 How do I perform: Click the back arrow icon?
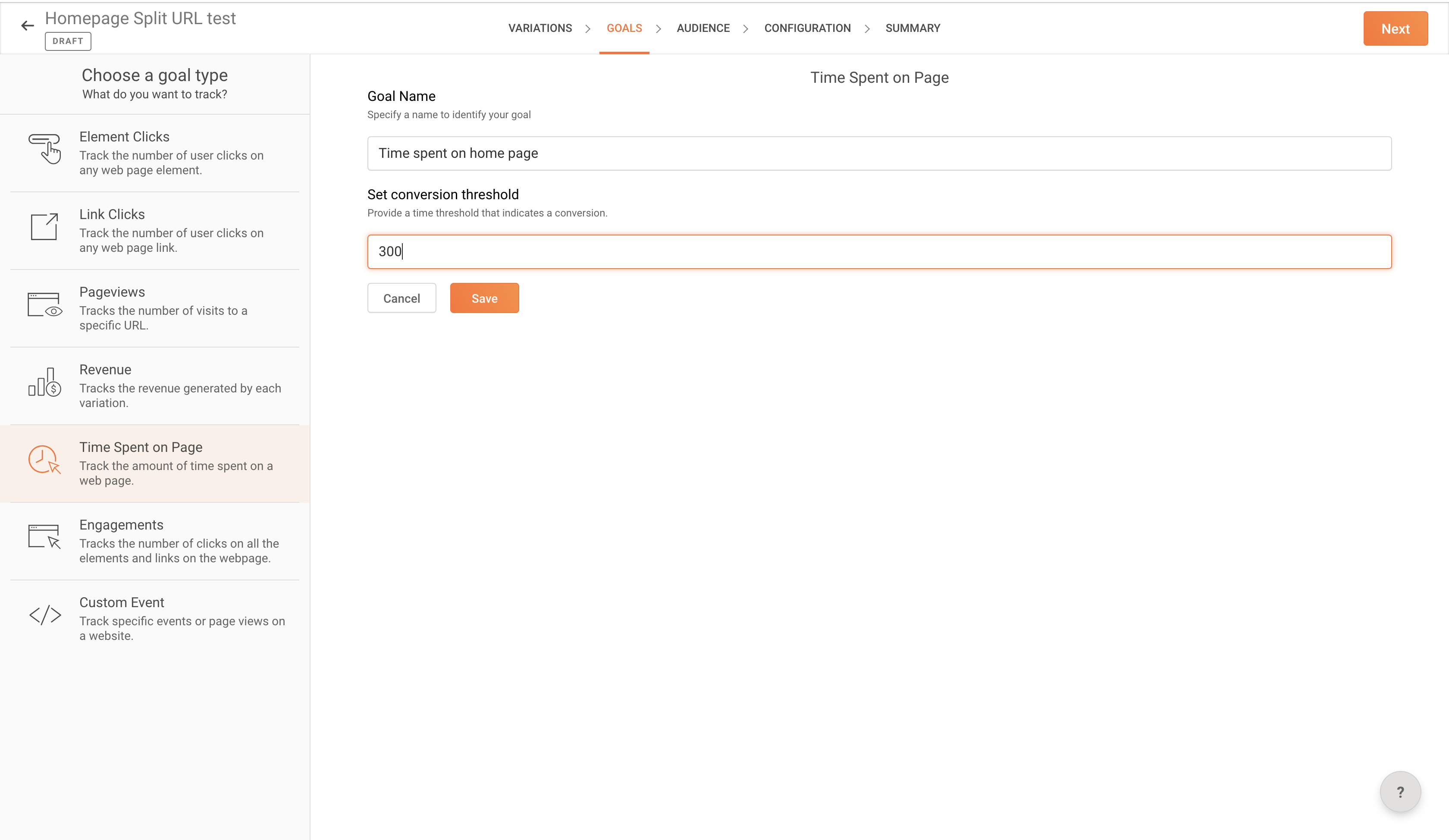pos(27,26)
